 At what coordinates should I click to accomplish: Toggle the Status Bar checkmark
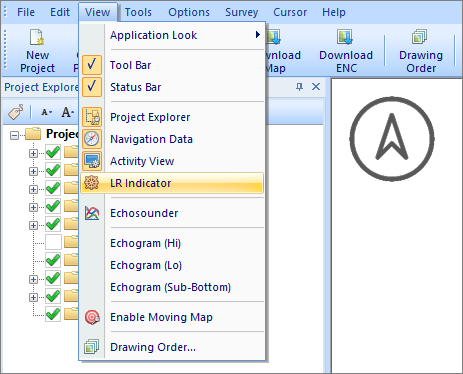click(x=92, y=87)
